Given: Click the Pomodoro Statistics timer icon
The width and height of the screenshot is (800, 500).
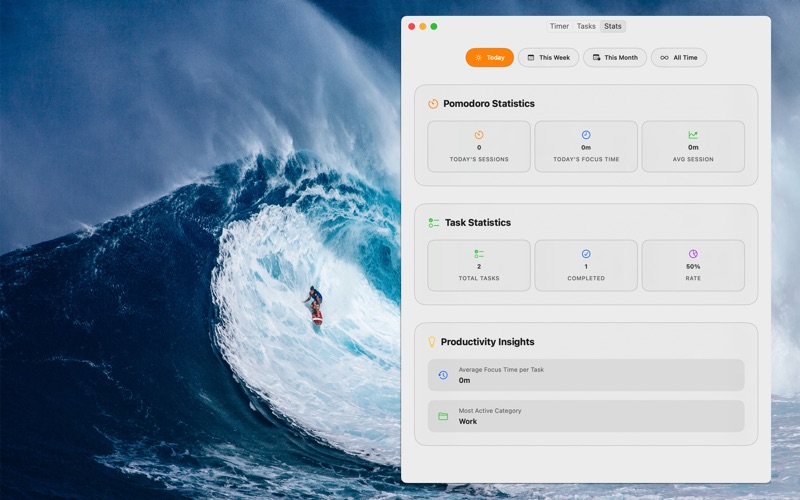Looking at the screenshot, I should [433, 104].
